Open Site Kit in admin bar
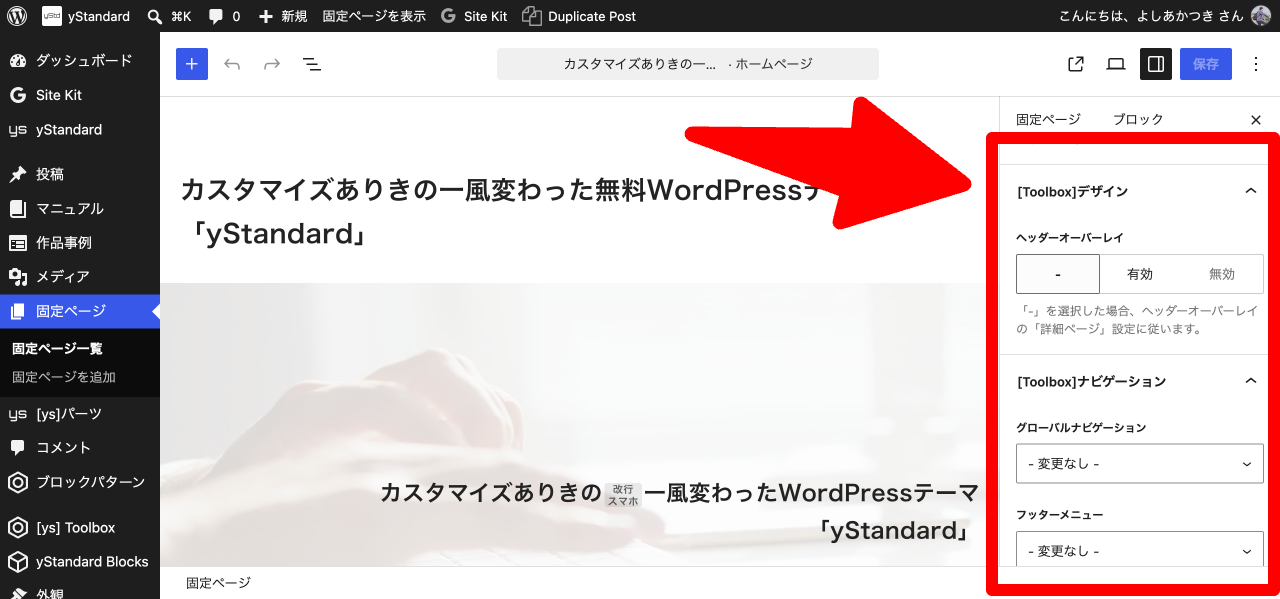The image size is (1280, 599). (x=475, y=16)
